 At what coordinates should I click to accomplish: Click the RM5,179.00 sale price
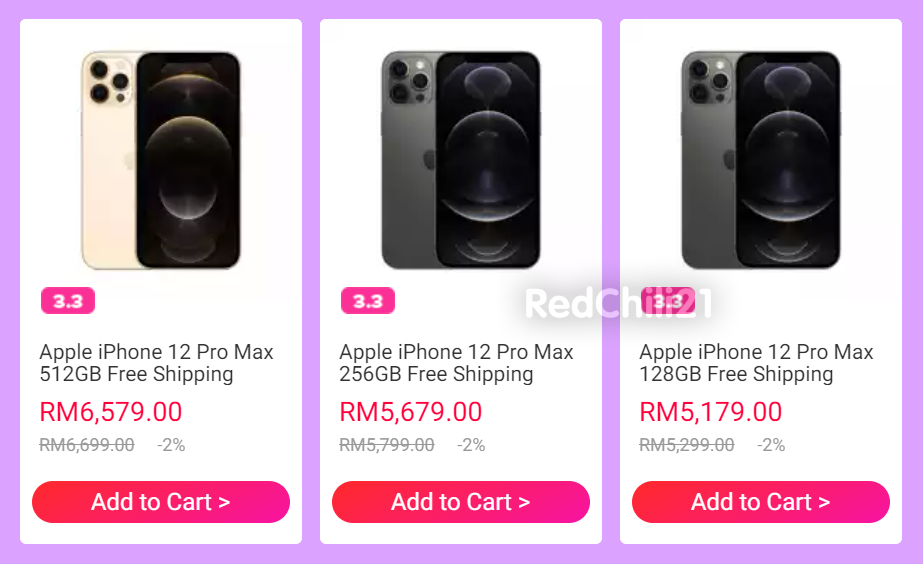click(711, 412)
